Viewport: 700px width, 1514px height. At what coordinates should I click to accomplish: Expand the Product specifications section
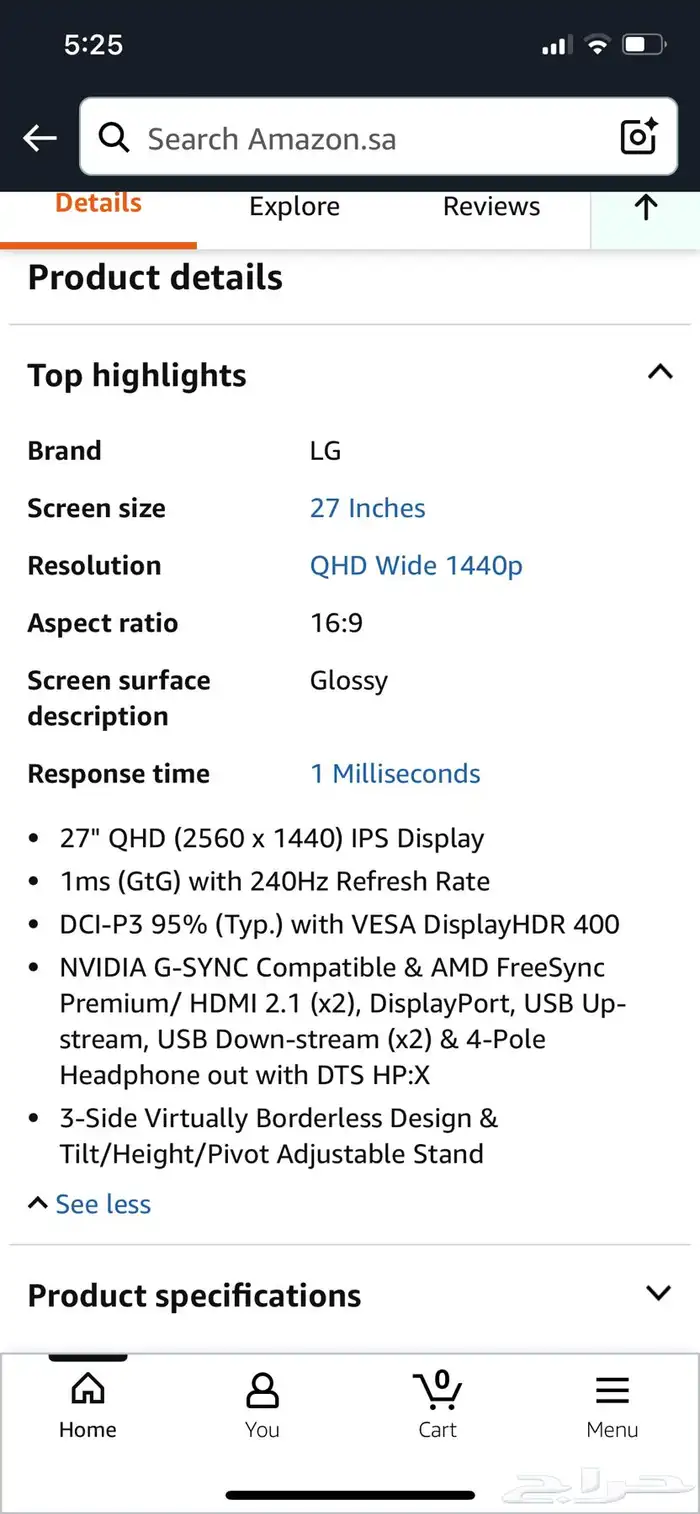[658, 1292]
